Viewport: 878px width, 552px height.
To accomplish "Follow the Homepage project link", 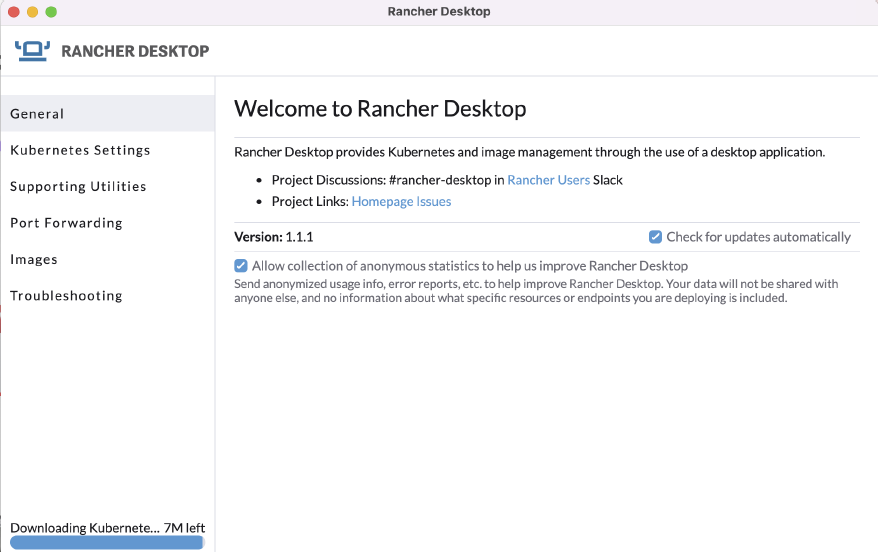I will tap(381, 202).
